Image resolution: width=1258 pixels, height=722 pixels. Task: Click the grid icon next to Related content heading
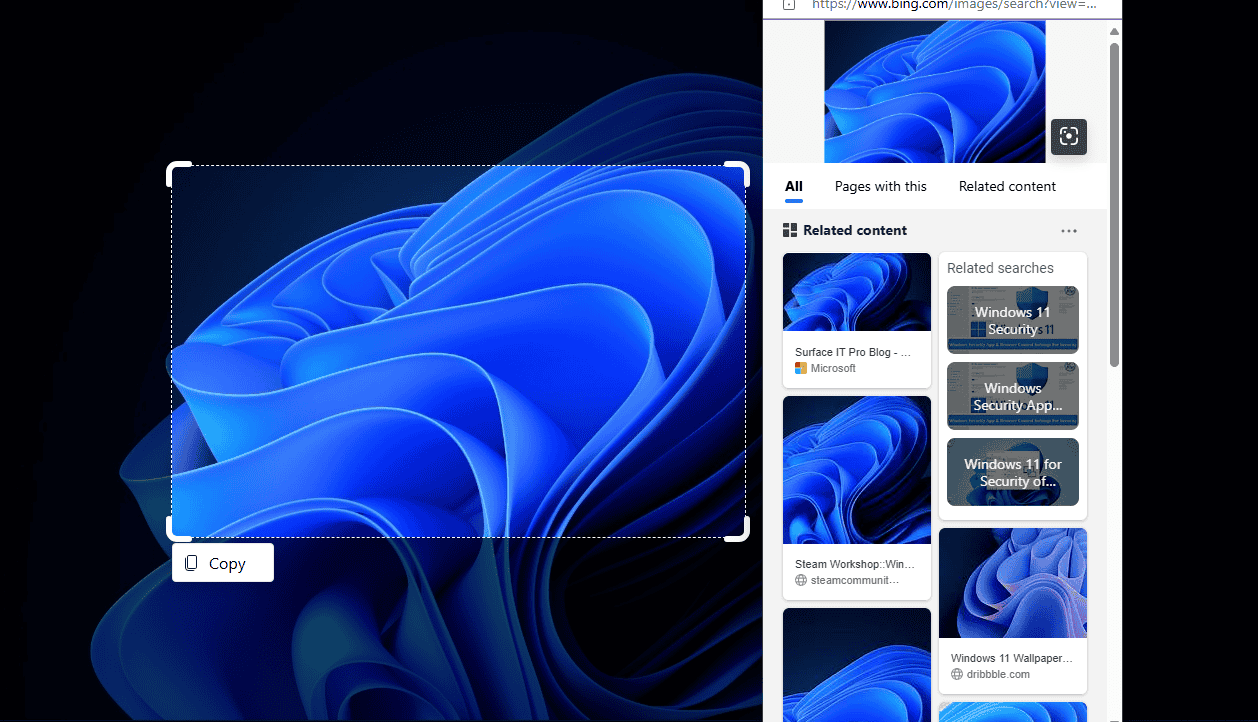(790, 231)
